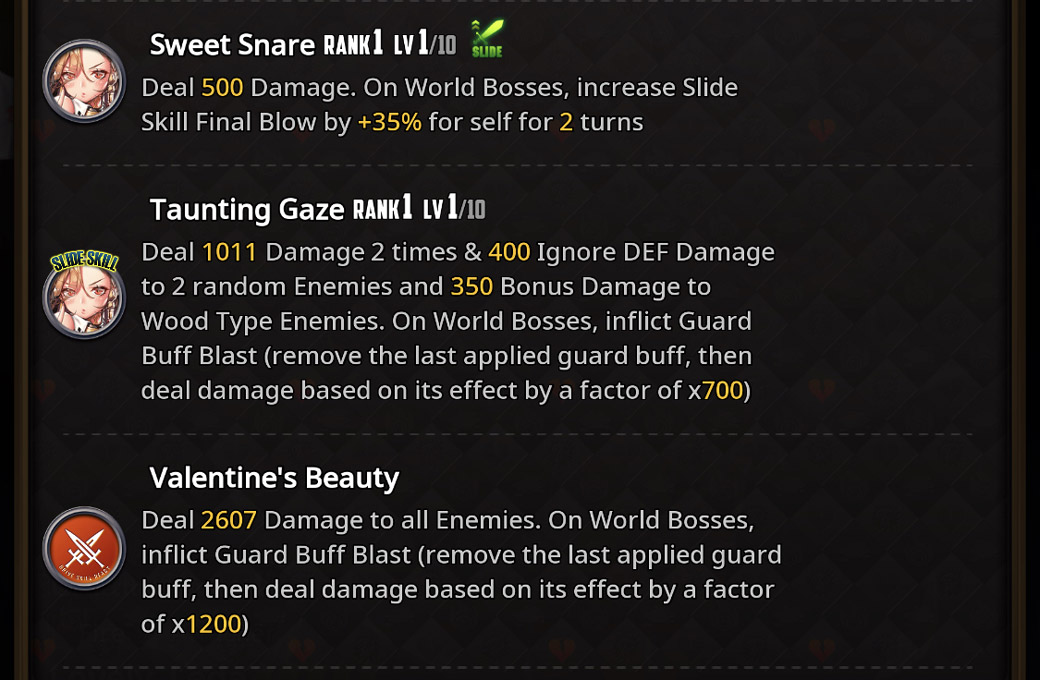
Task: Select the Sweet Snare skill title
Action: 232,45
